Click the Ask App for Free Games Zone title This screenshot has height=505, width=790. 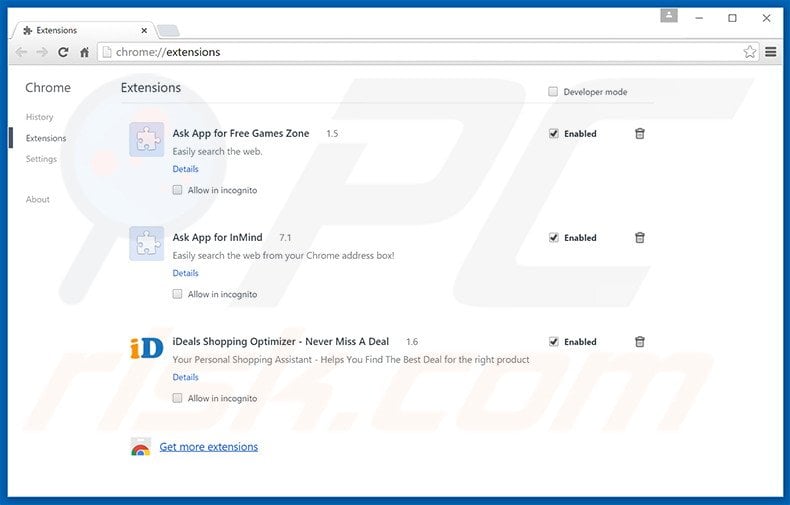pos(241,134)
